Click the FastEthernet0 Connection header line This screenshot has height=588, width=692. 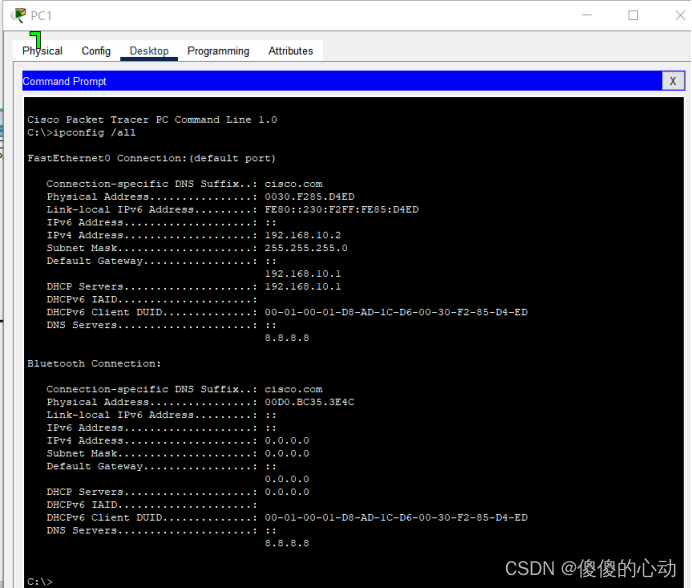(x=151, y=158)
